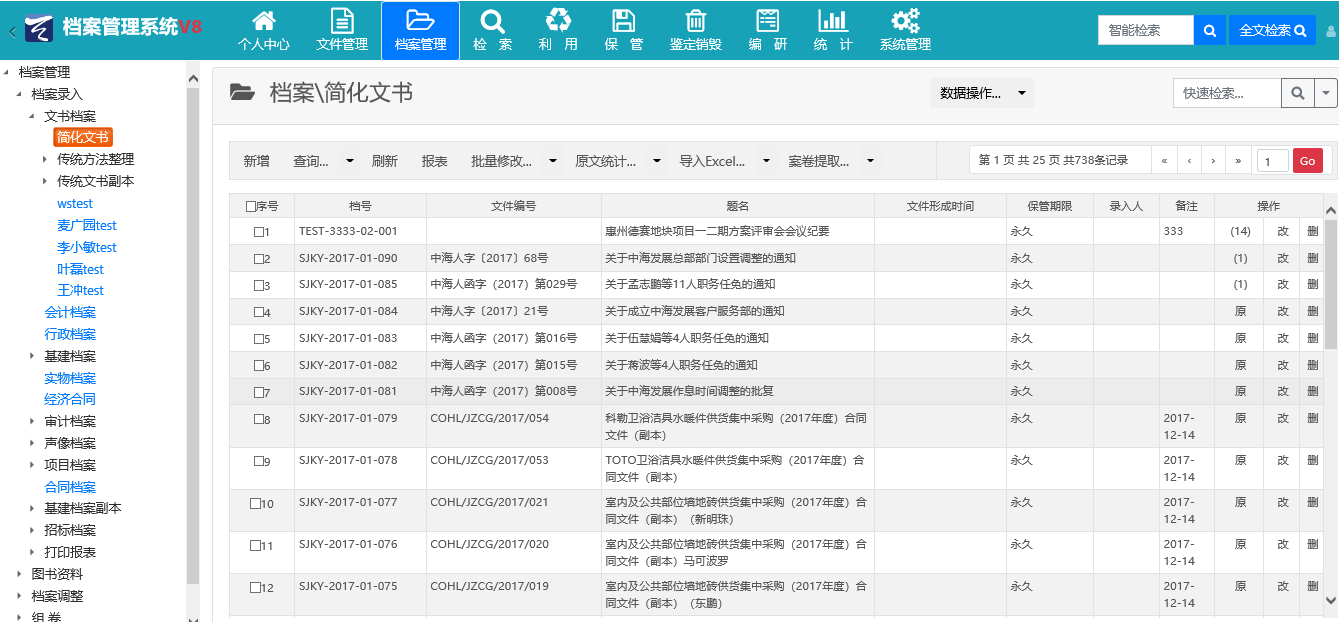Check the select-all checkbox in 序号 header
The width and height of the screenshot is (1339, 622).
point(250,206)
